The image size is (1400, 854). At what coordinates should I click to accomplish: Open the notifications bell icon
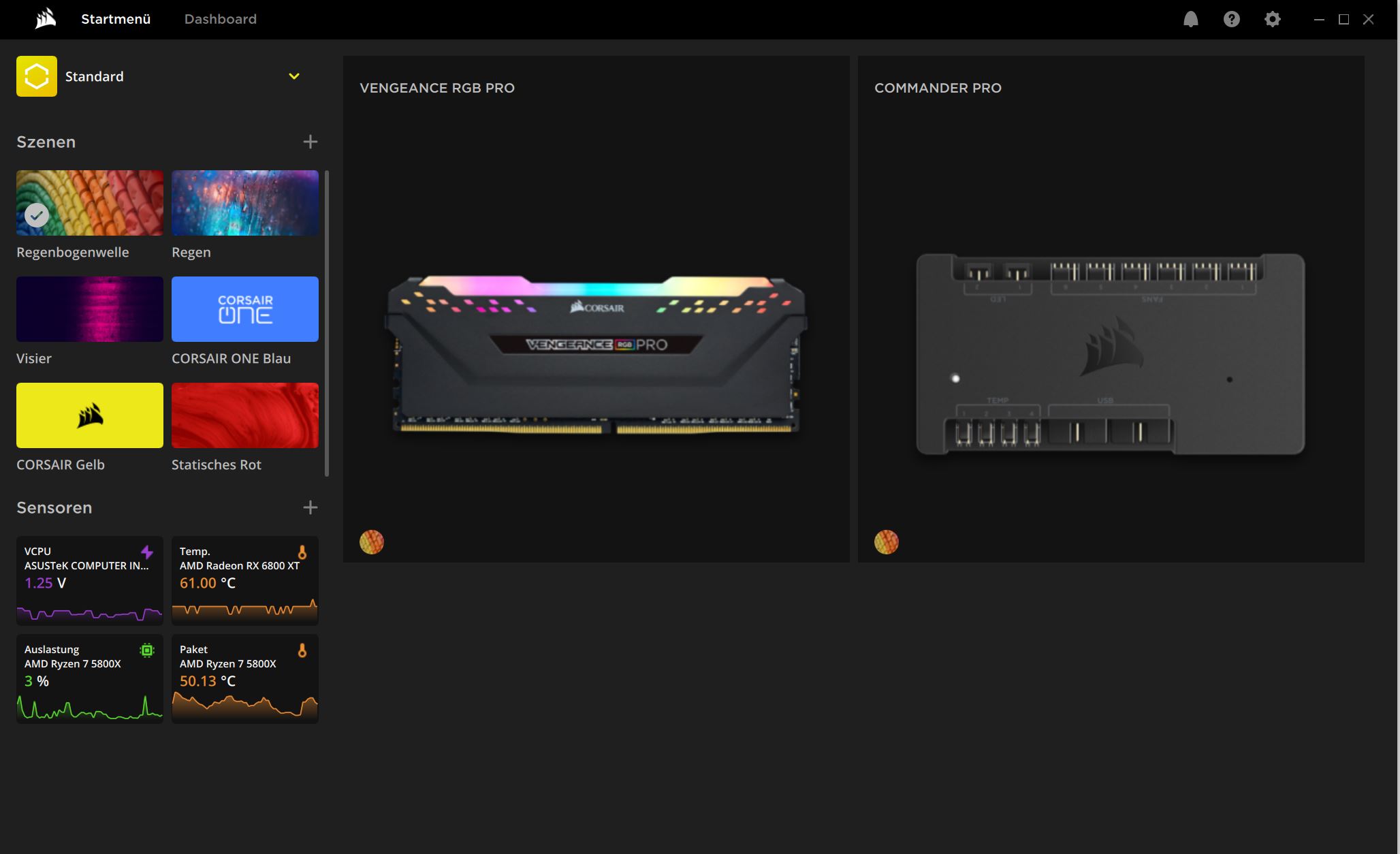click(1190, 19)
